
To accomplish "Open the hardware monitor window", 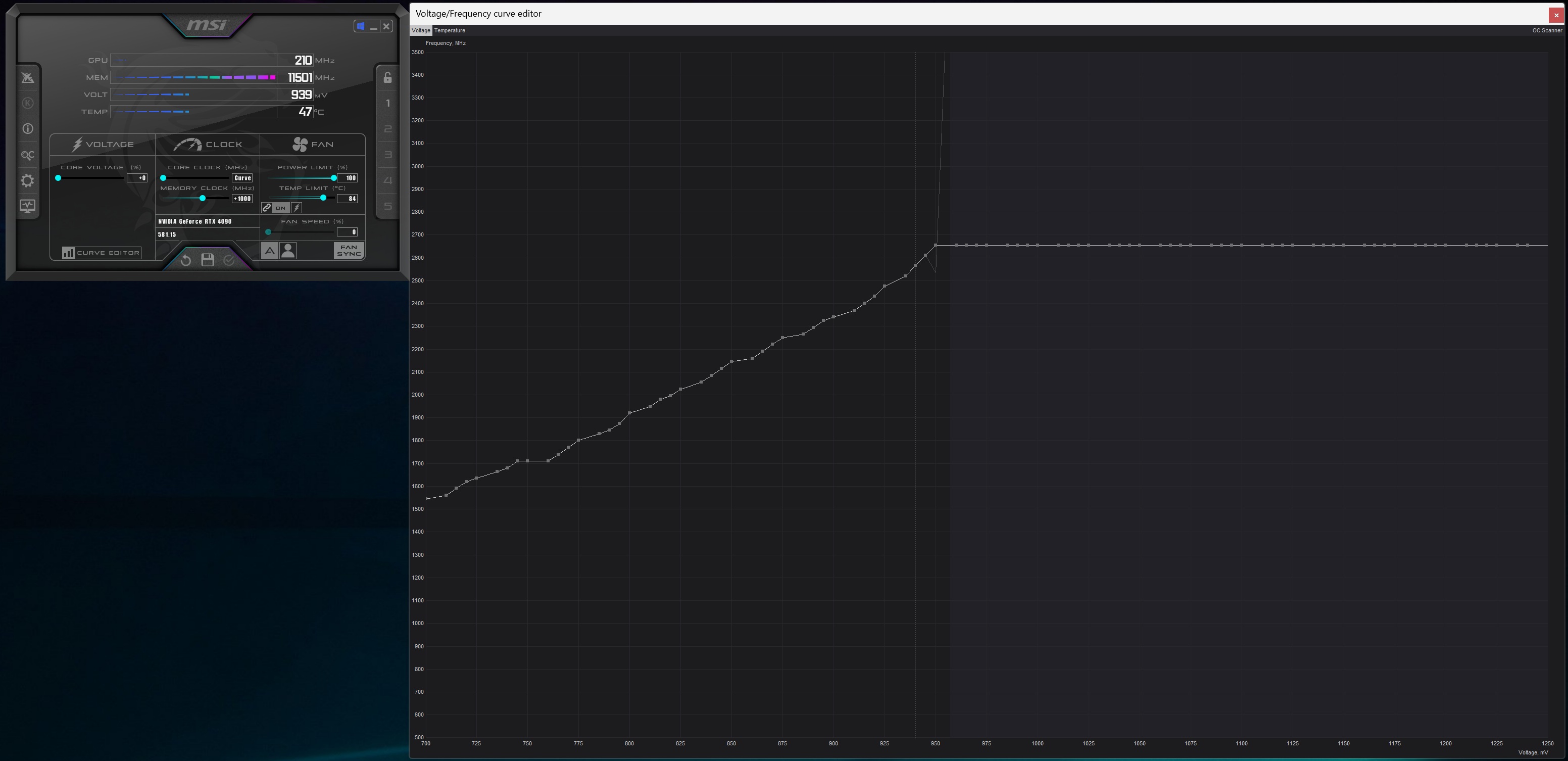I will click(x=27, y=206).
